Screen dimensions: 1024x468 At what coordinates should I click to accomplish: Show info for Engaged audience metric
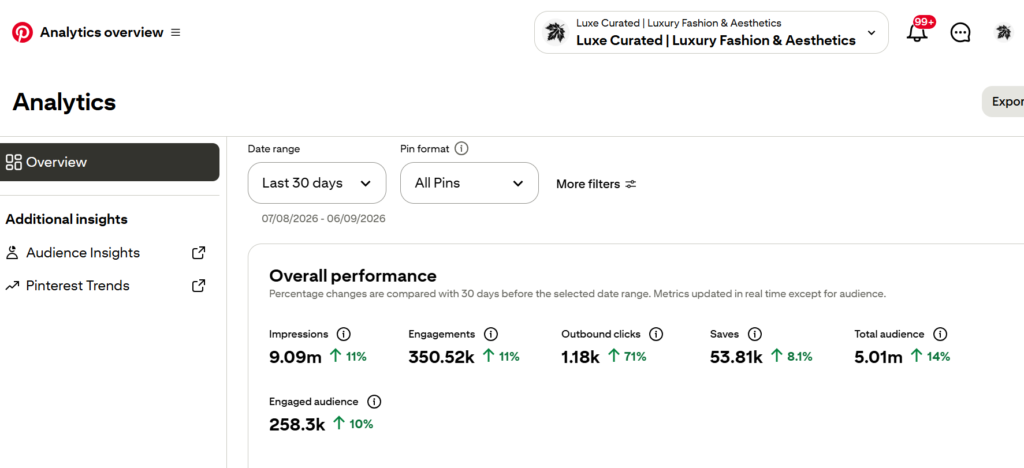pyautogui.click(x=374, y=401)
